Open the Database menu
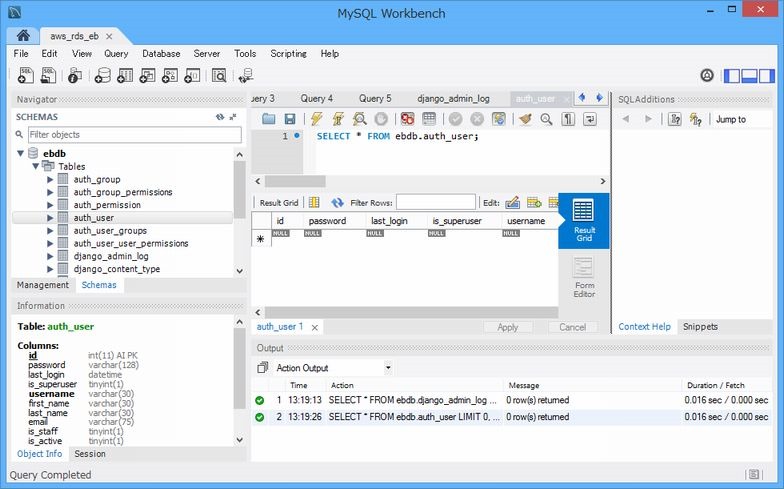 tap(161, 53)
